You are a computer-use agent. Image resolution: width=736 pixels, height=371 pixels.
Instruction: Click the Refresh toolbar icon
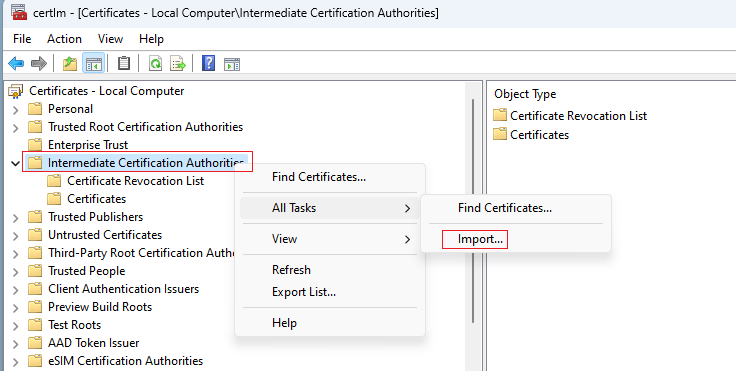coord(155,63)
